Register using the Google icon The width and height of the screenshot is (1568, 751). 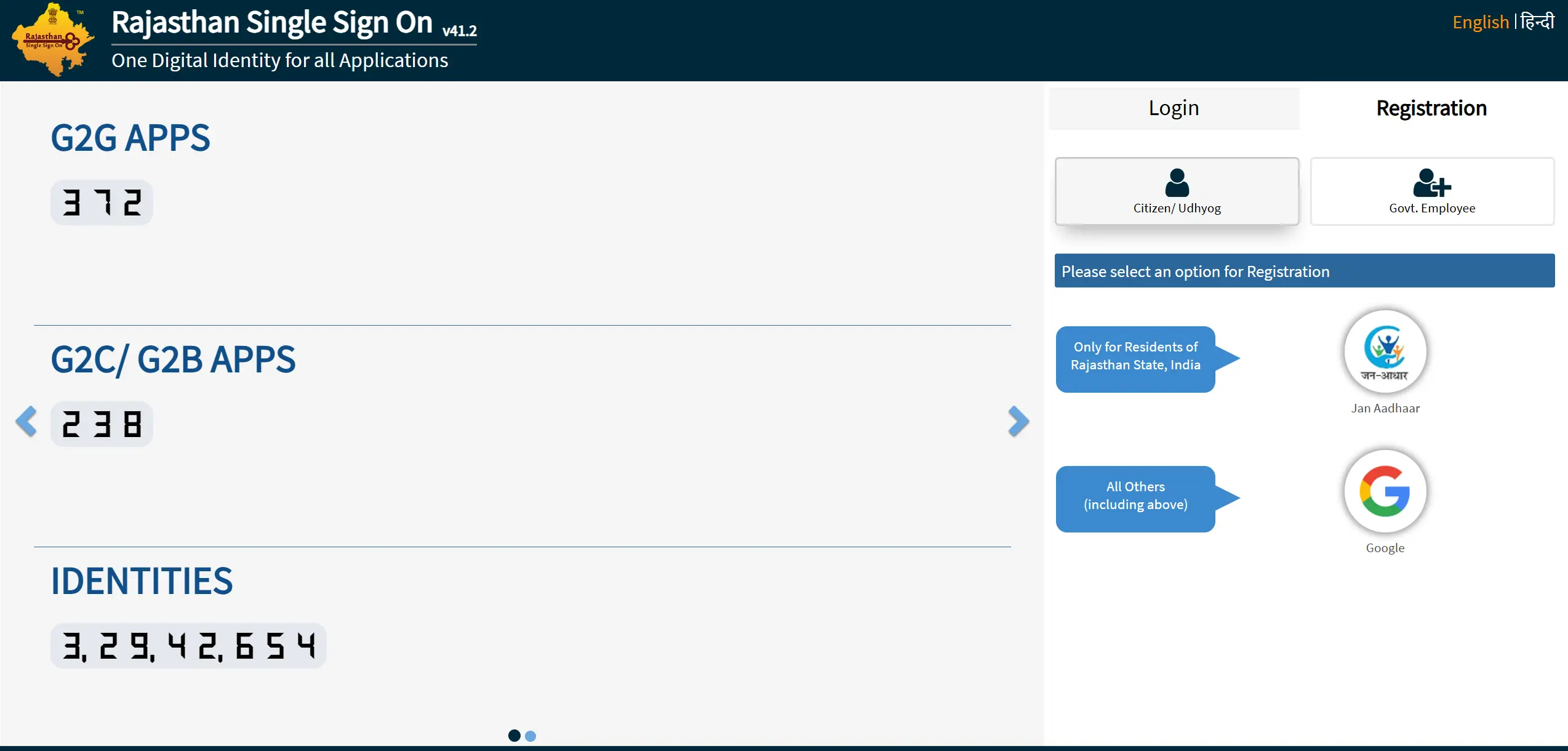(1384, 491)
